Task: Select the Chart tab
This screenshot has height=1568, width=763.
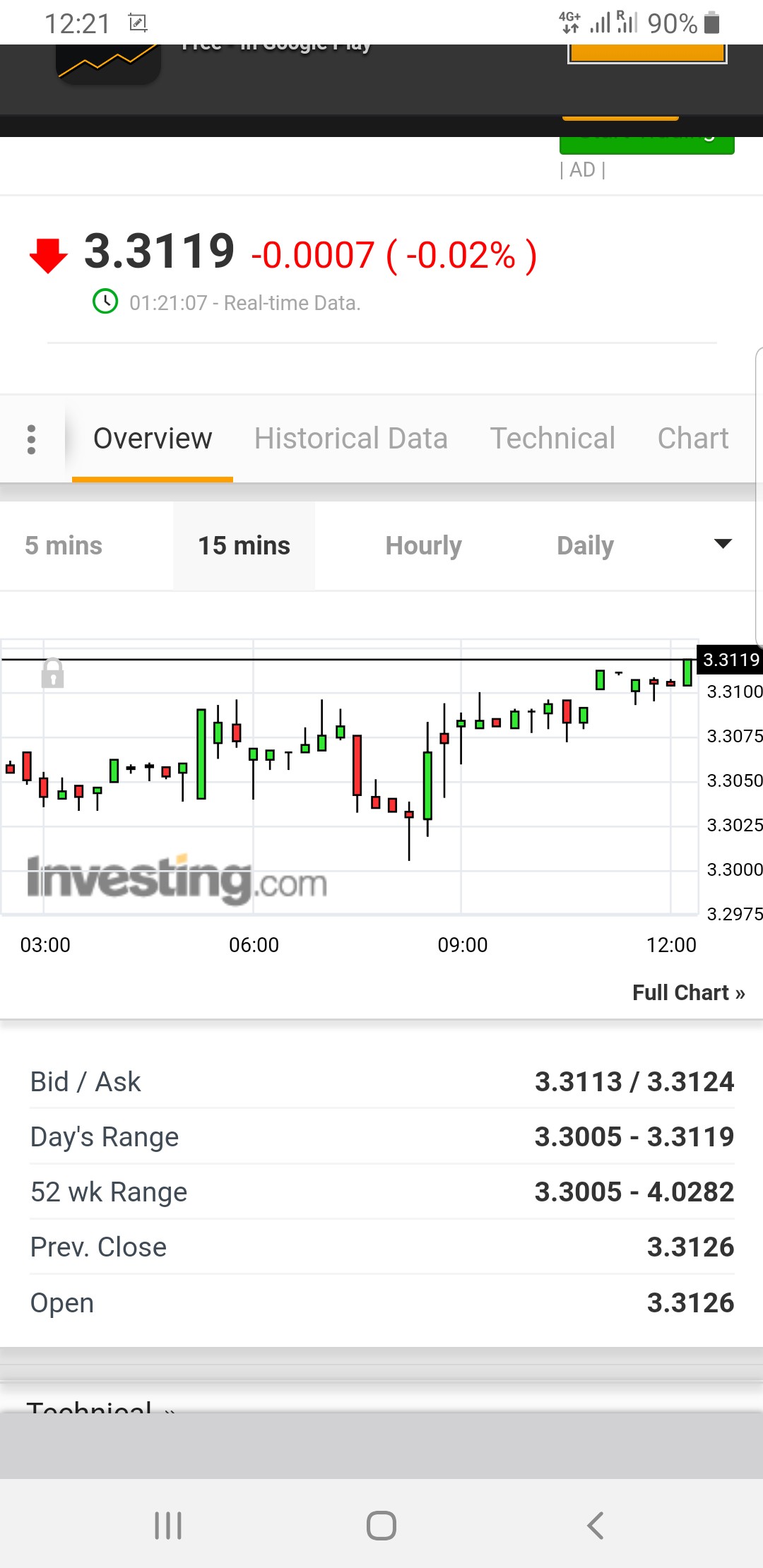Action: pos(692,439)
